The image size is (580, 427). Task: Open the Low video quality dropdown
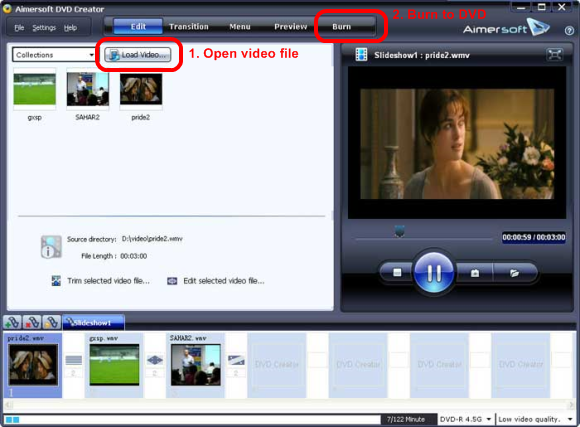point(535,419)
